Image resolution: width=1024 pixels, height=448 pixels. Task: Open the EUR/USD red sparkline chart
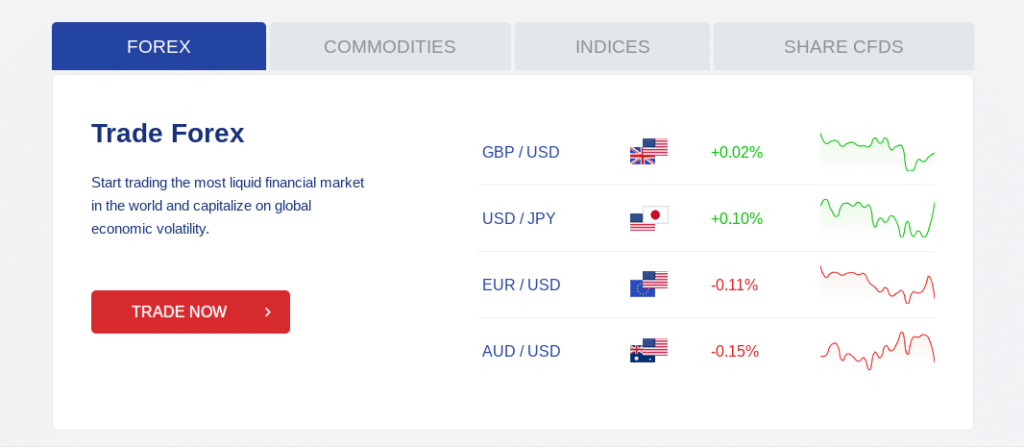877,284
